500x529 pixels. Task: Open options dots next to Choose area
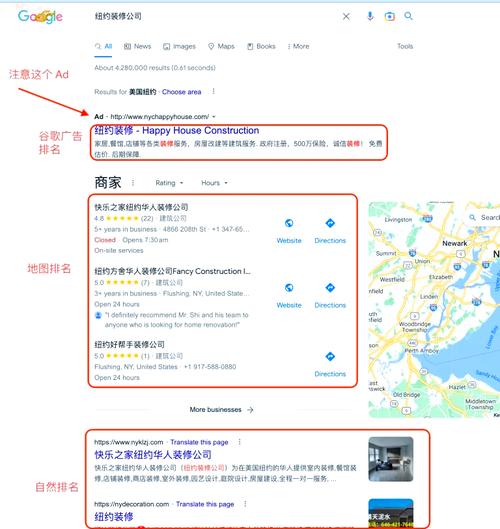(214, 91)
